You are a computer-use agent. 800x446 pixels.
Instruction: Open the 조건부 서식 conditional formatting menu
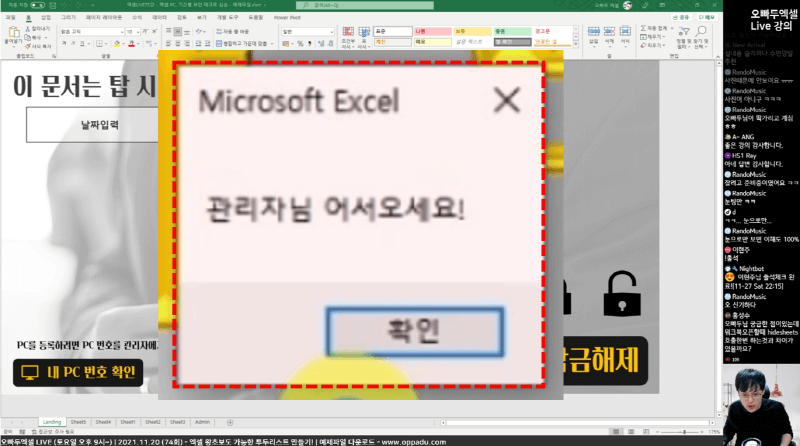pyautogui.click(x=348, y=38)
